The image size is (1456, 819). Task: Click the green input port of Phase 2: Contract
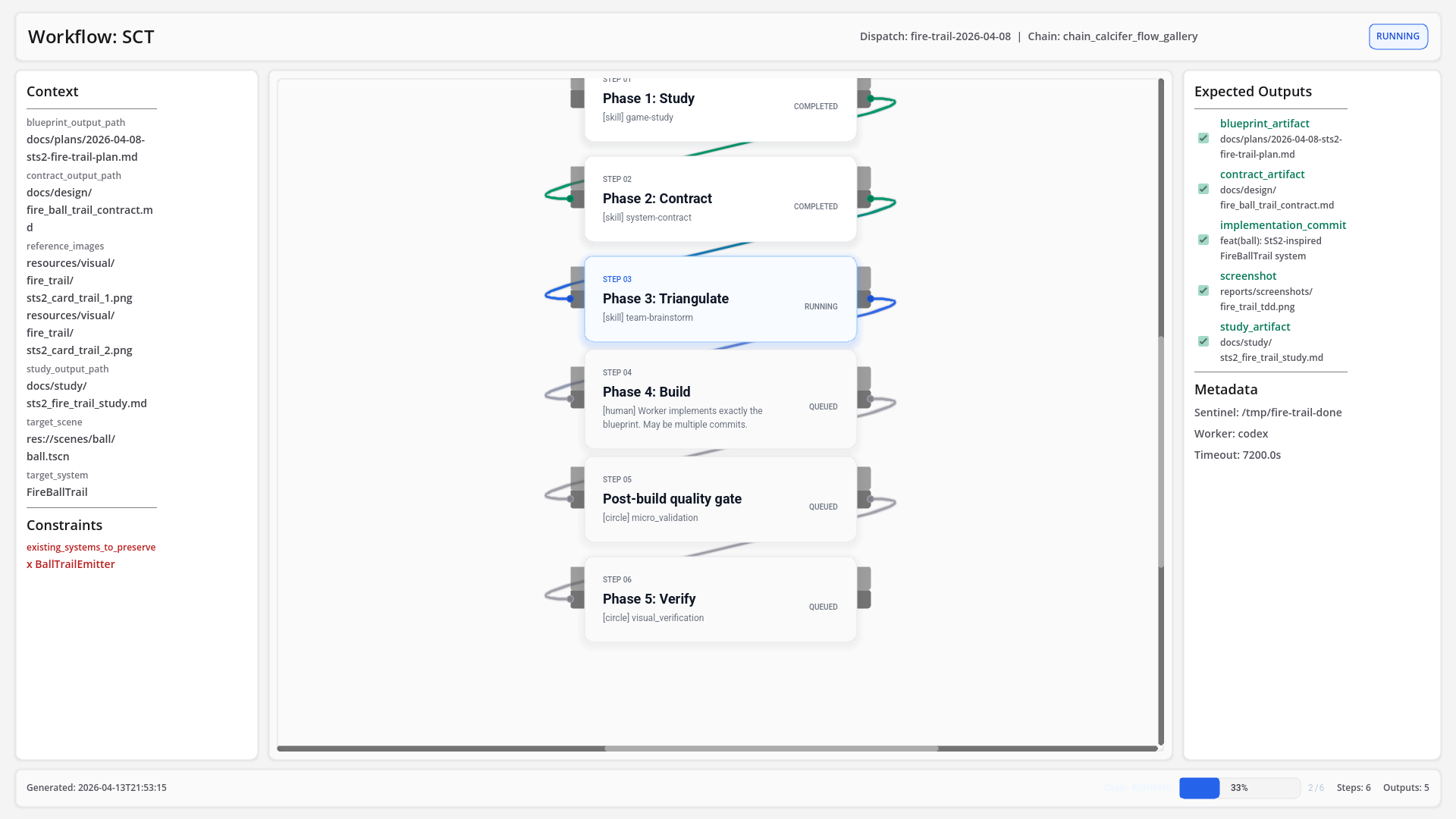pos(570,199)
